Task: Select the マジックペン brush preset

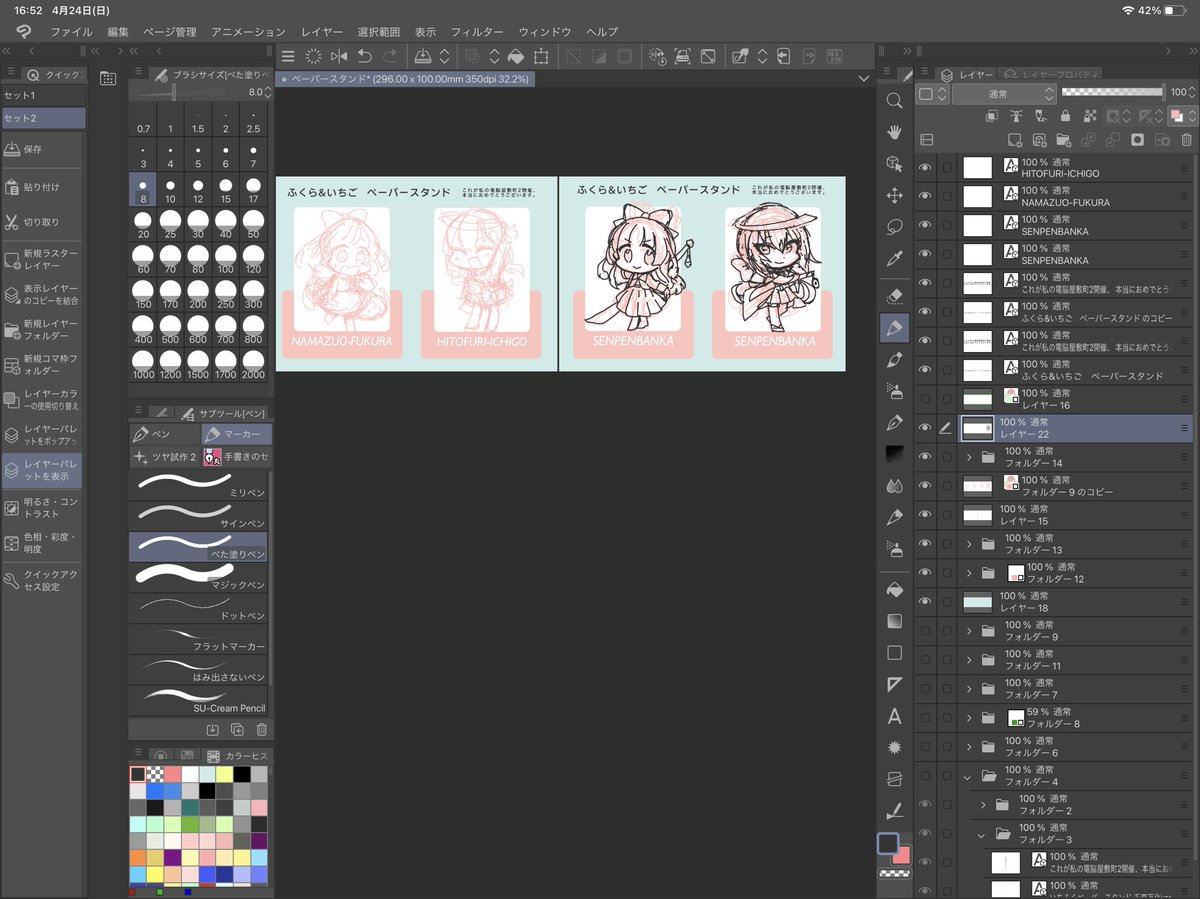Action: click(x=198, y=576)
